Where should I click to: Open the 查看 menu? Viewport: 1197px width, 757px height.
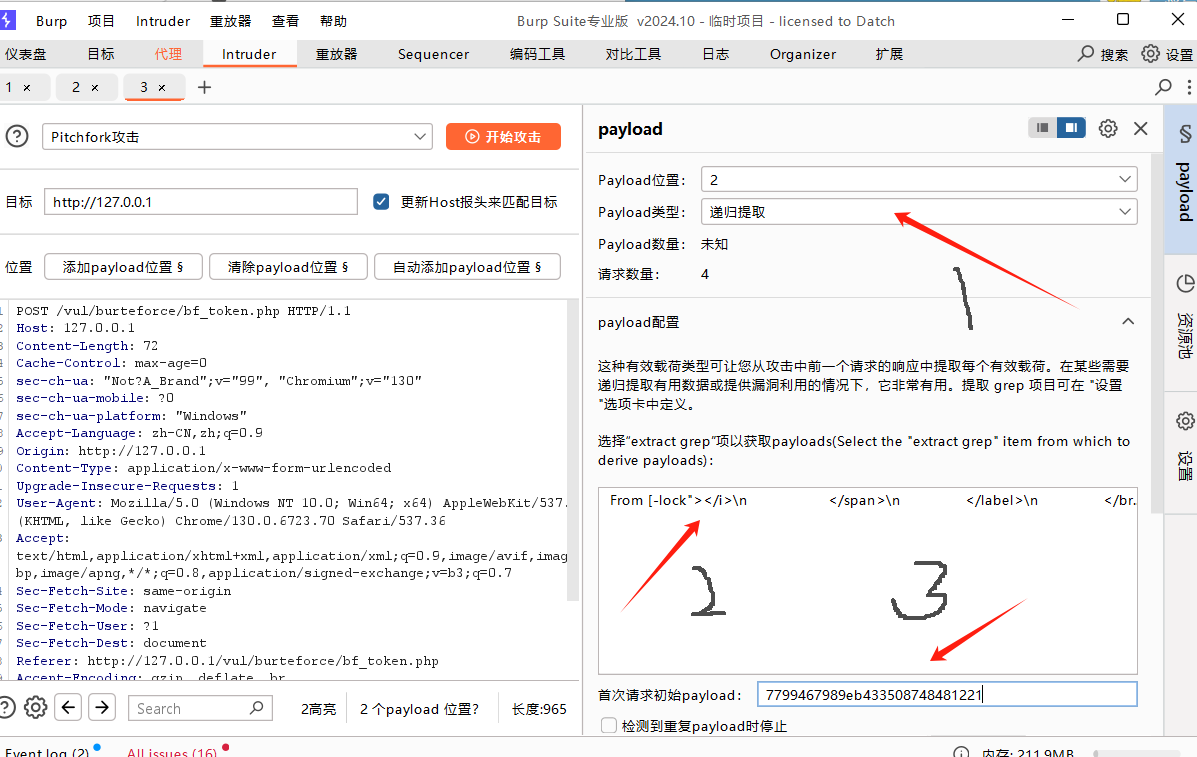tap(286, 21)
